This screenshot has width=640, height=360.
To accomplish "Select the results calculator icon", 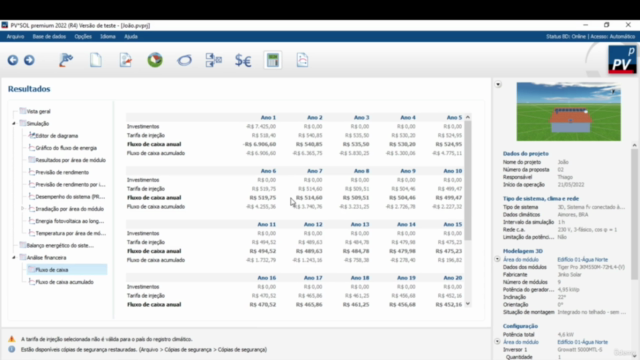I will [x=273, y=60].
